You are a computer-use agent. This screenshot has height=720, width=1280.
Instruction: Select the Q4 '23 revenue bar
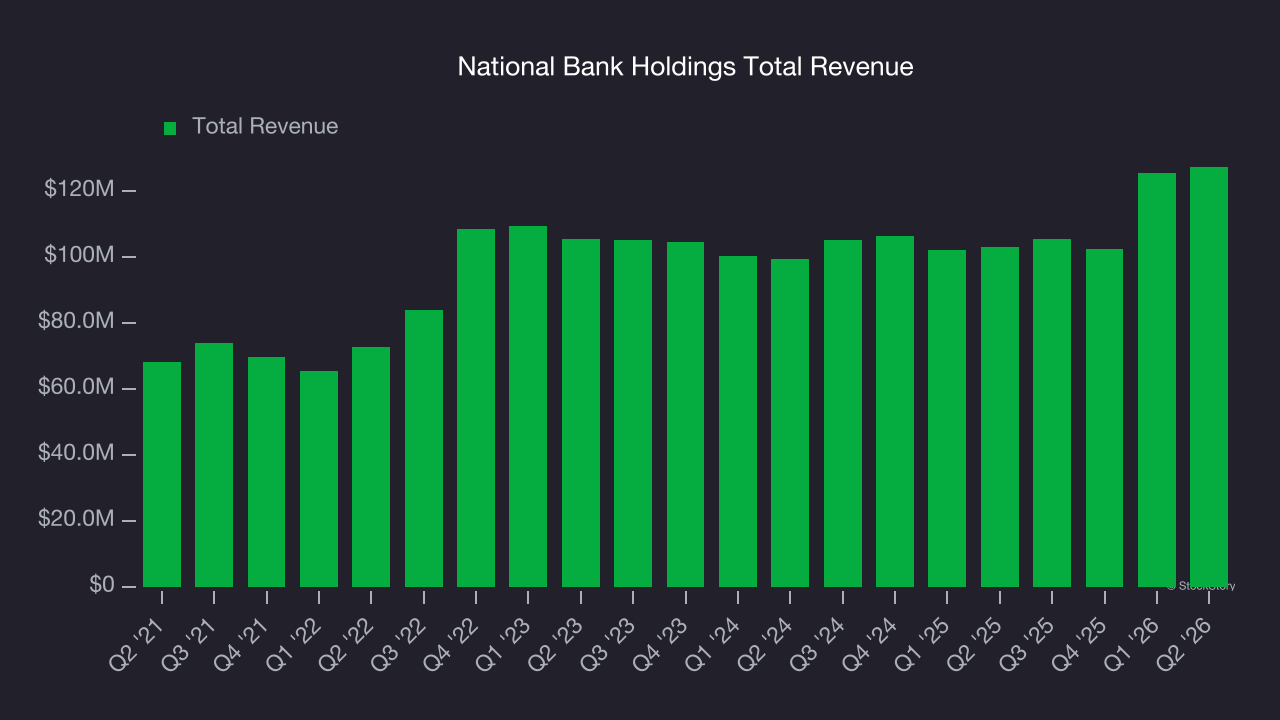coord(685,414)
